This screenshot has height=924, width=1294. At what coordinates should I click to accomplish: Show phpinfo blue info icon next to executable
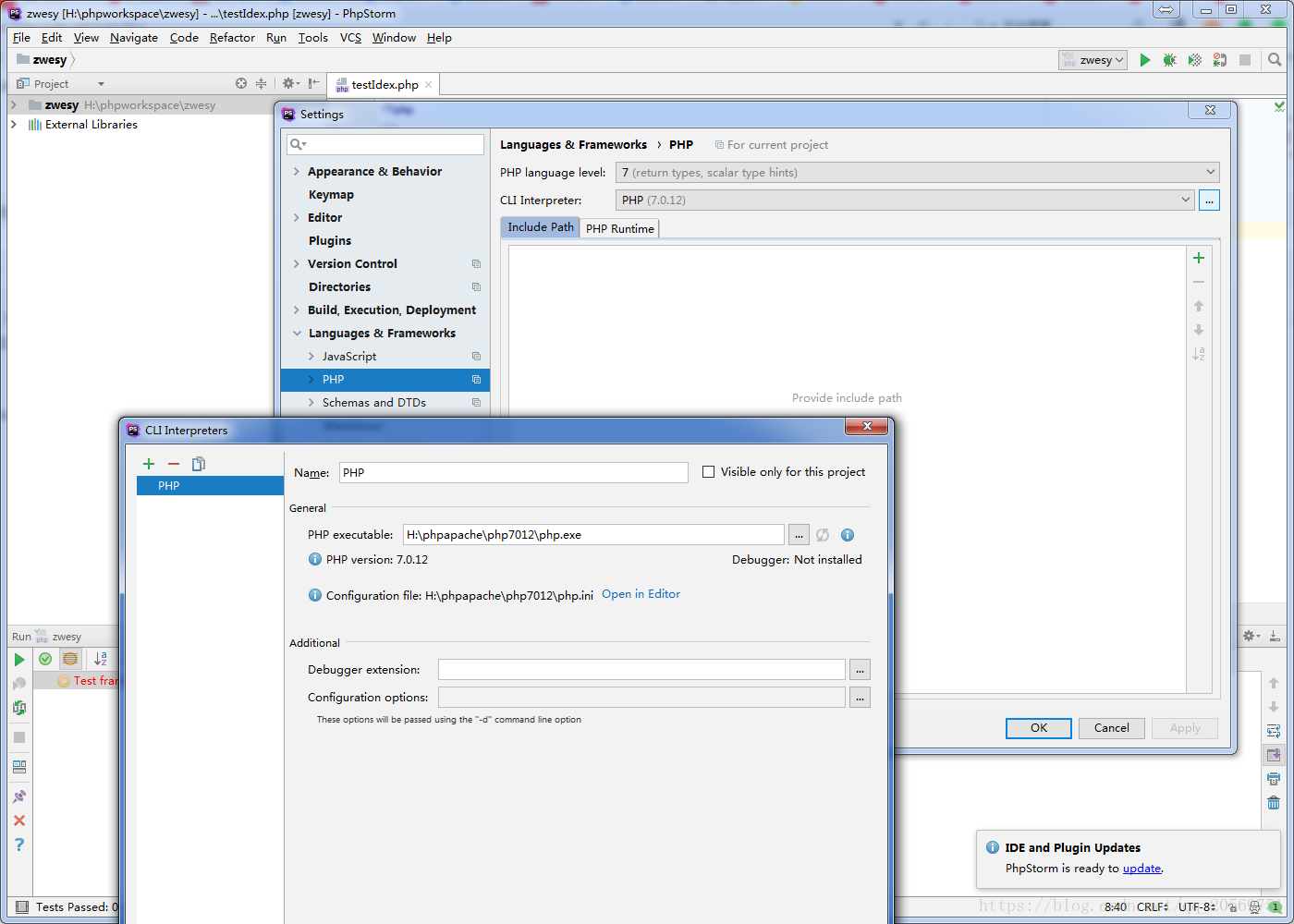(x=848, y=535)
